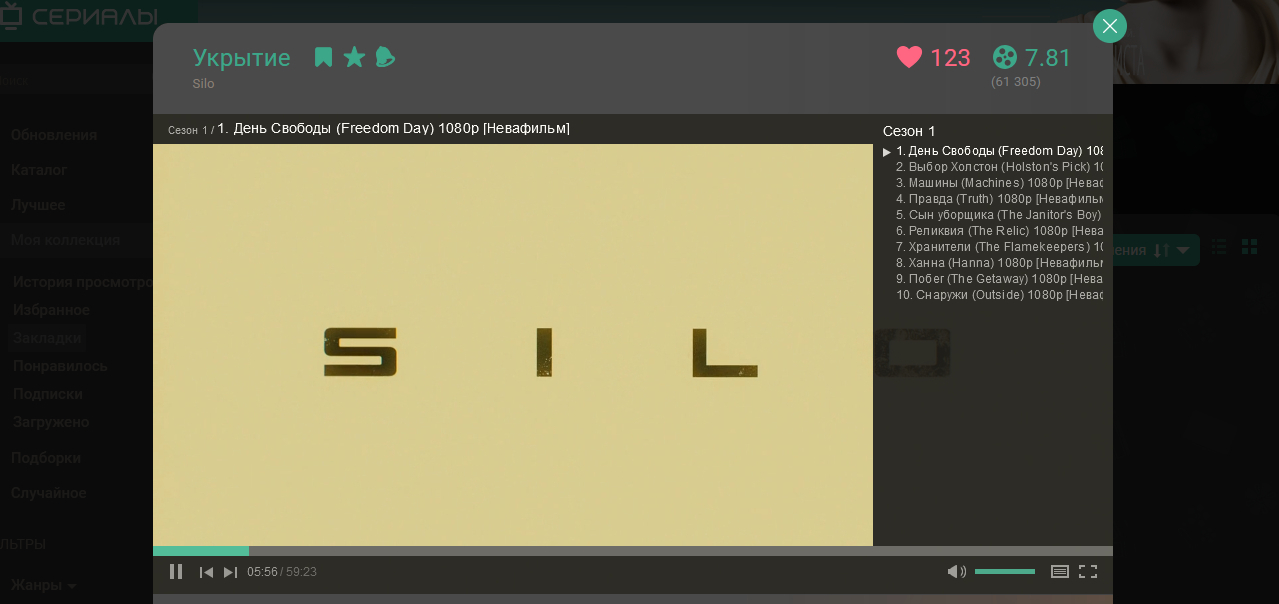Open Каталог in the background sidebar
Image resolution: width=1279 pixels, height=604 pixels.
coord(39,170)
